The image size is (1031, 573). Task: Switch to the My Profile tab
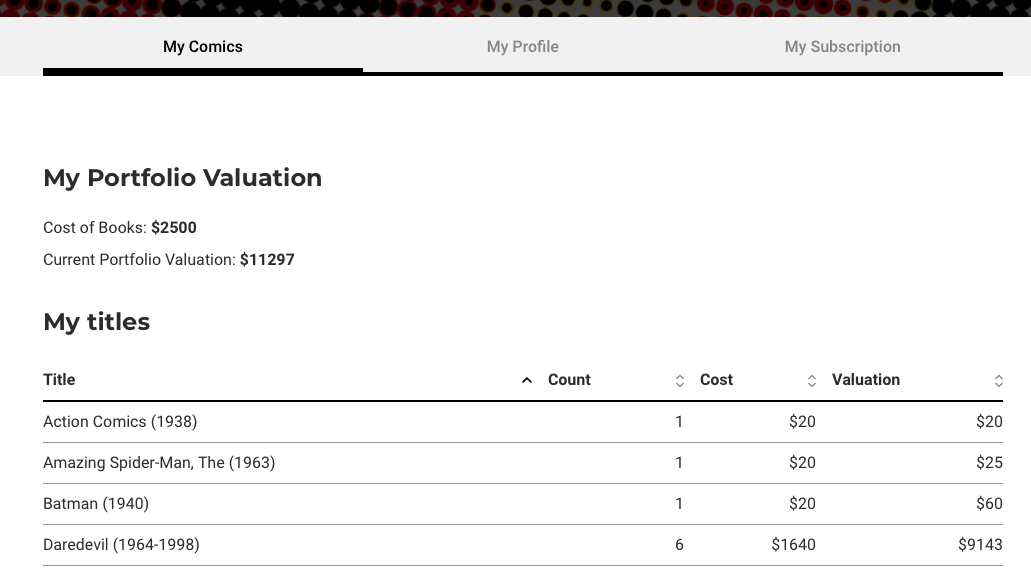[x=523, y=47]
